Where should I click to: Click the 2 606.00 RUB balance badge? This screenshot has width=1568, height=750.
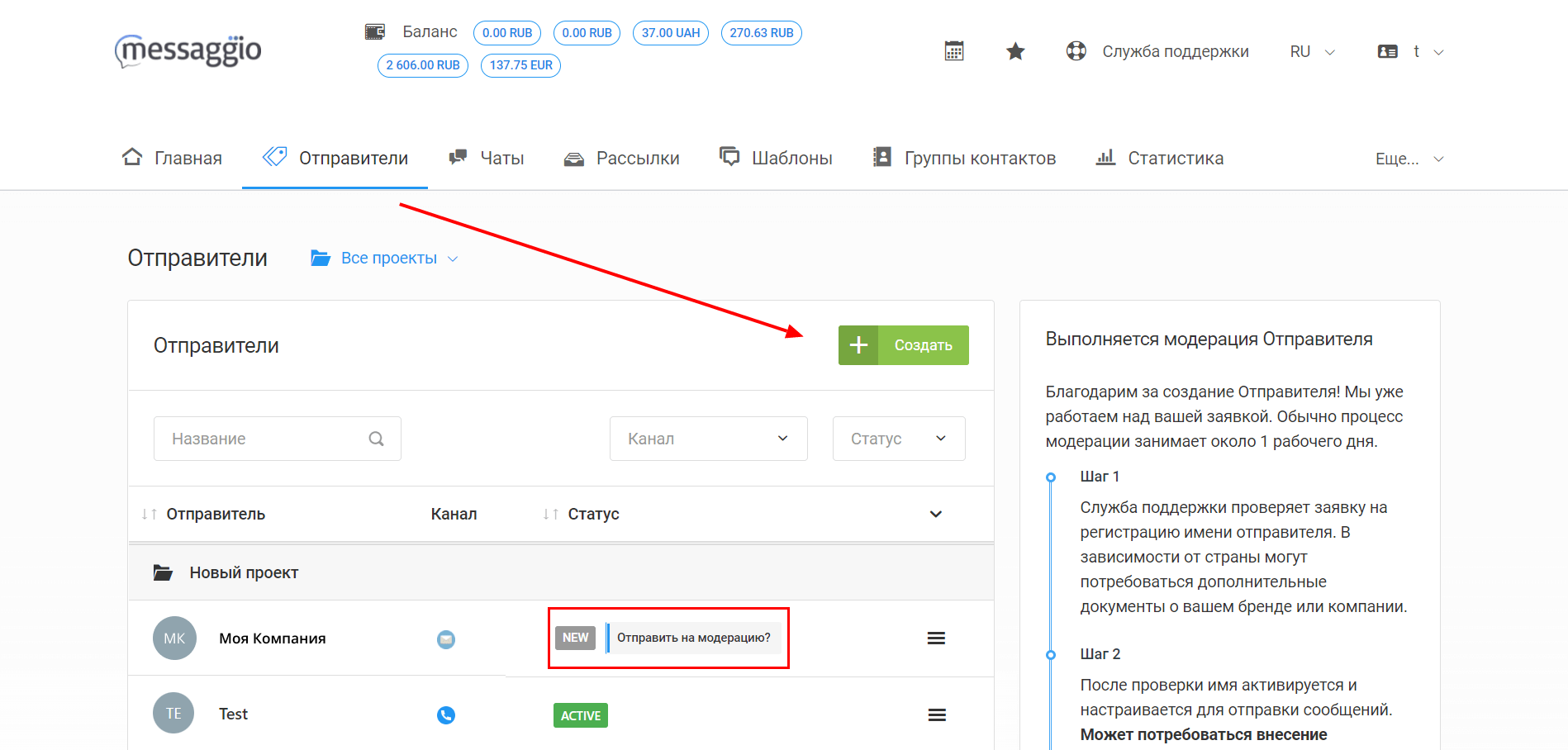point(423,65)
